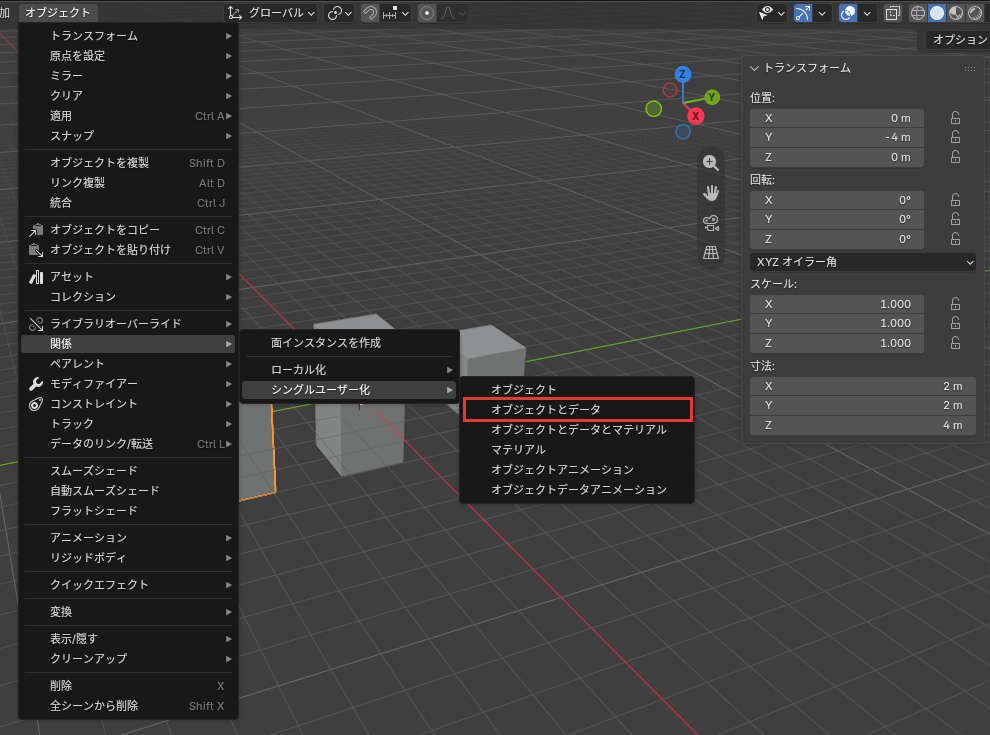The image size is (990, 735).
Task: Open the XYZ オイラー角 rotation mode dropdown
Action: 862,262
